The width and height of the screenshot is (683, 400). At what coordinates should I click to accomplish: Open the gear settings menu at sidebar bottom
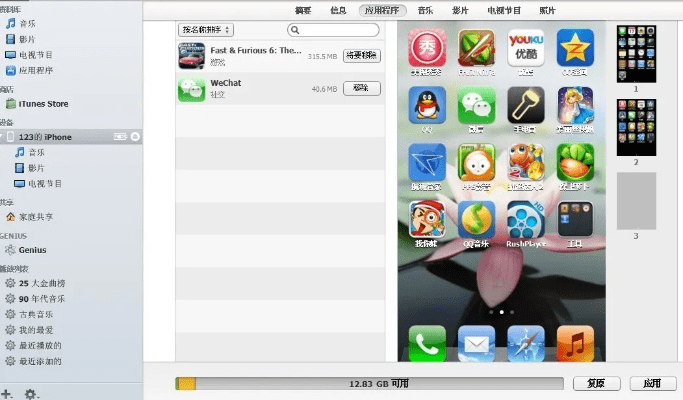point(31,394)
